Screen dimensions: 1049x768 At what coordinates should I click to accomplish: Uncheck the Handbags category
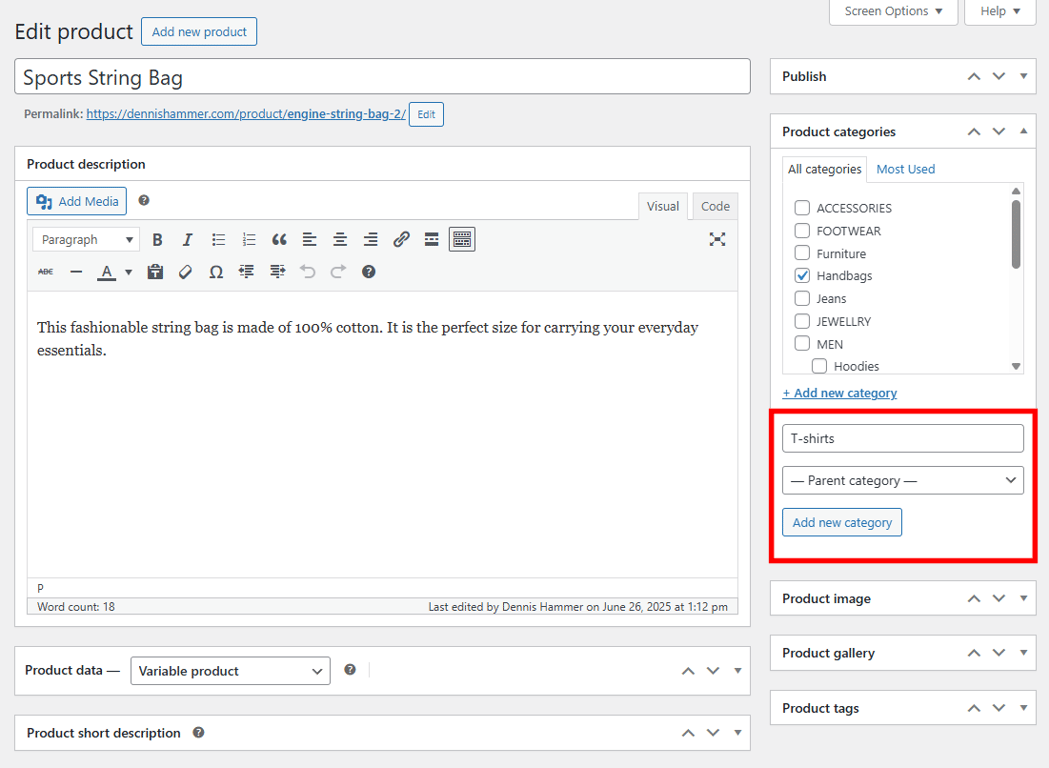coord(801,275)
